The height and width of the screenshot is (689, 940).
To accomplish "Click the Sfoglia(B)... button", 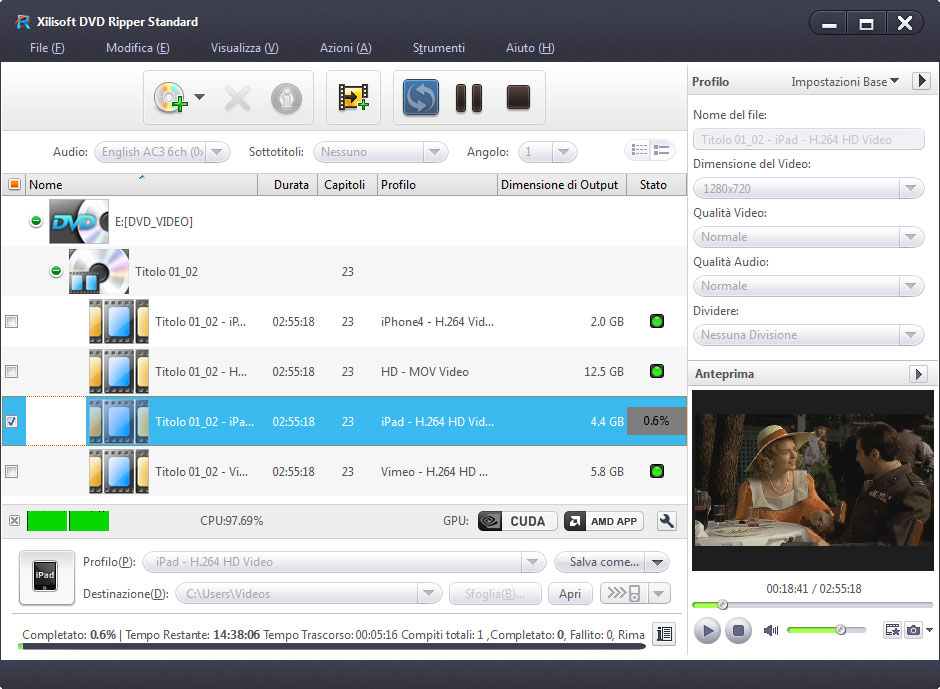I will [x=495, y=594].
